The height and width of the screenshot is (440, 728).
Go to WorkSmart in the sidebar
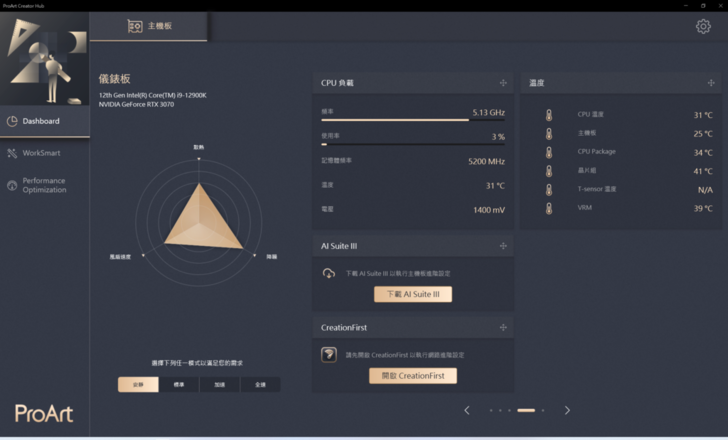(45, 153)
